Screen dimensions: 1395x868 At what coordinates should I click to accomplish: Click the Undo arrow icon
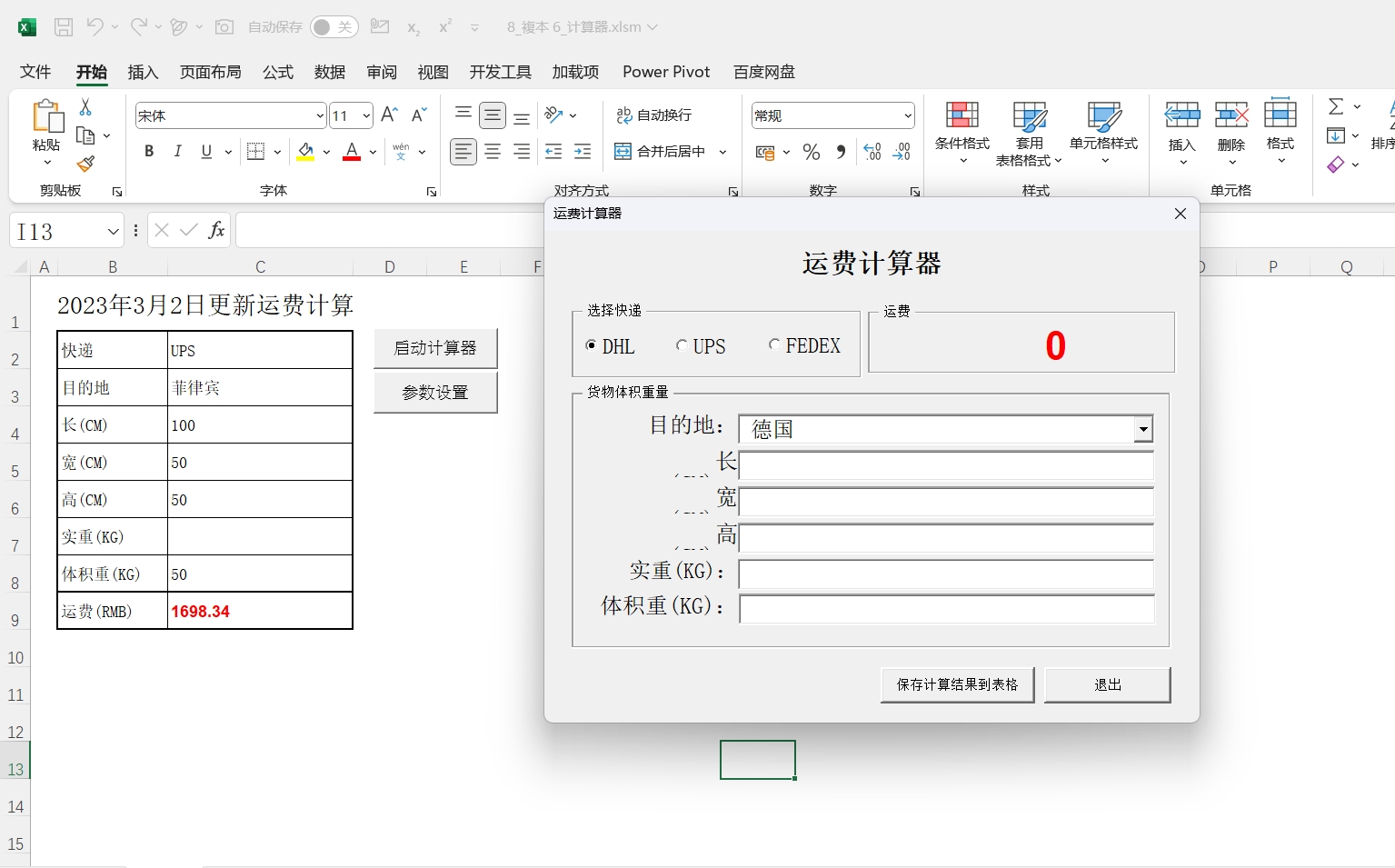pos(95,27)
